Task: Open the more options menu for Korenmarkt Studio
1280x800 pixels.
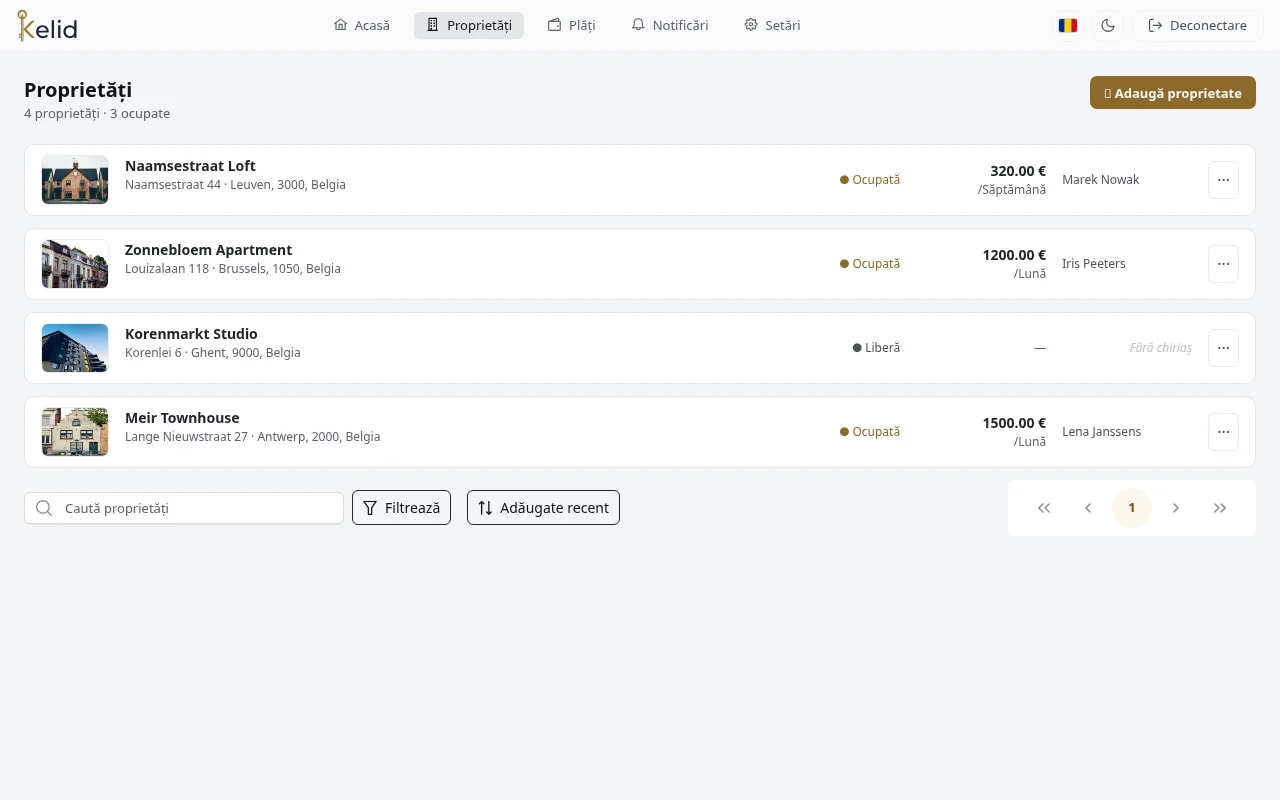Action: click(x=1223, y=348)
